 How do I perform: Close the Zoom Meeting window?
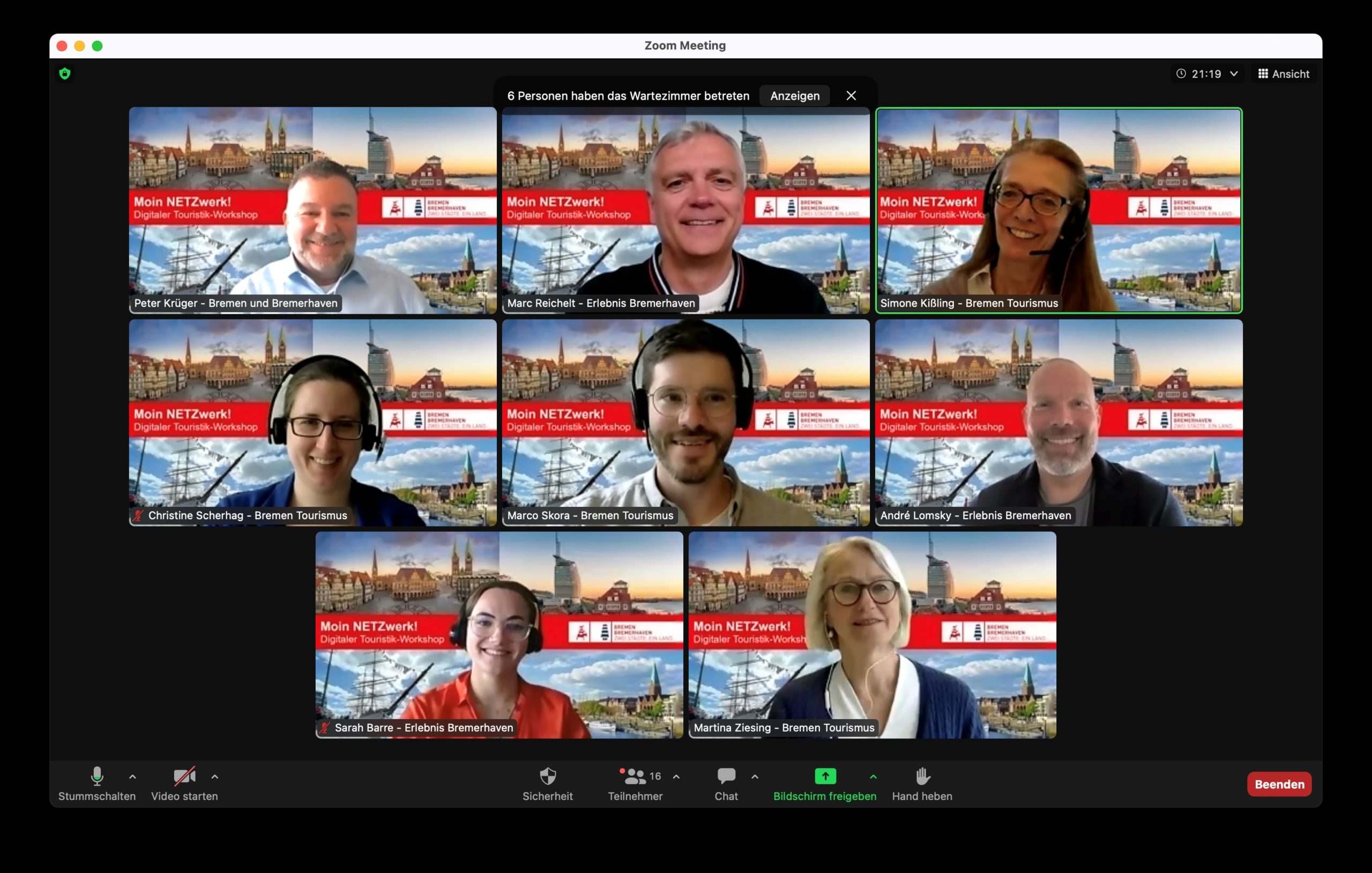tap(62, 46)
